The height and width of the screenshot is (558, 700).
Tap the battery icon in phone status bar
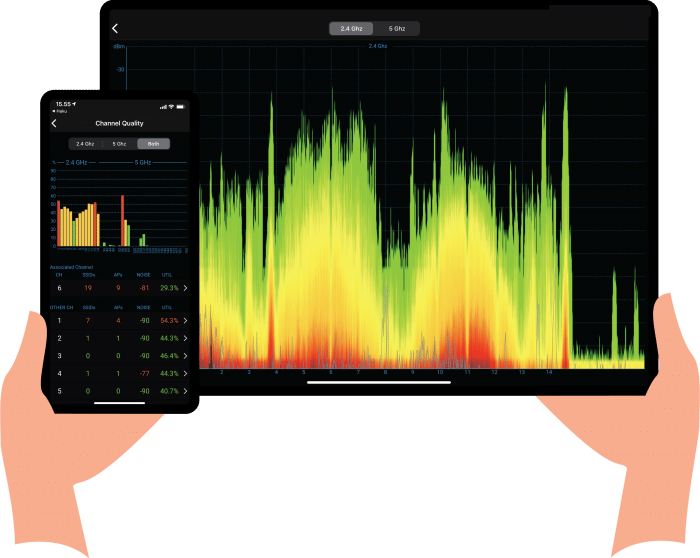click(182, 104)
